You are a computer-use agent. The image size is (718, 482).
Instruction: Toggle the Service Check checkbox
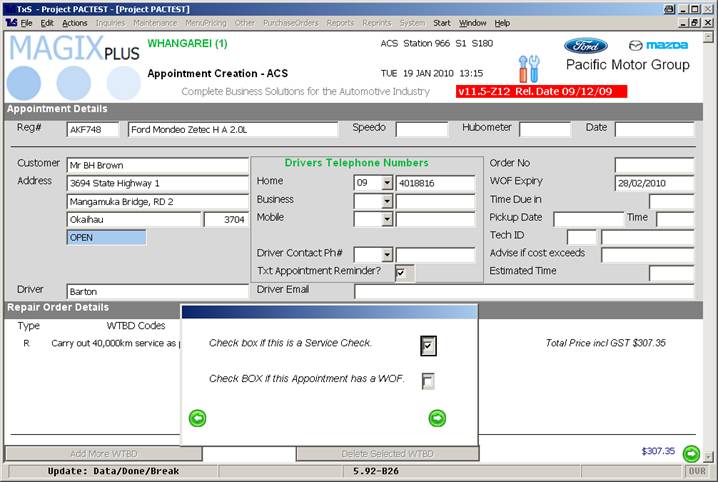(x=428, y=345)
